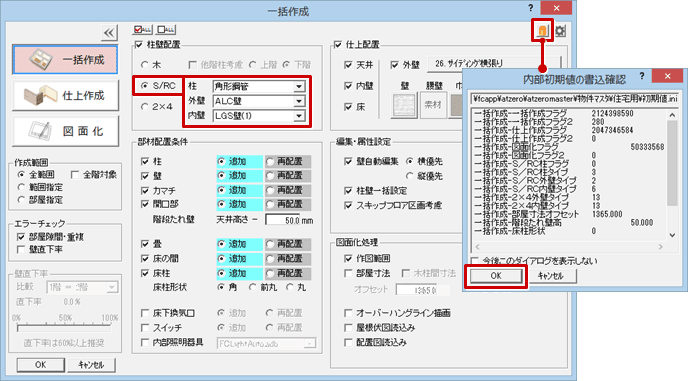Click キャンセル in the 一括作成 dialog

point(92,365)
